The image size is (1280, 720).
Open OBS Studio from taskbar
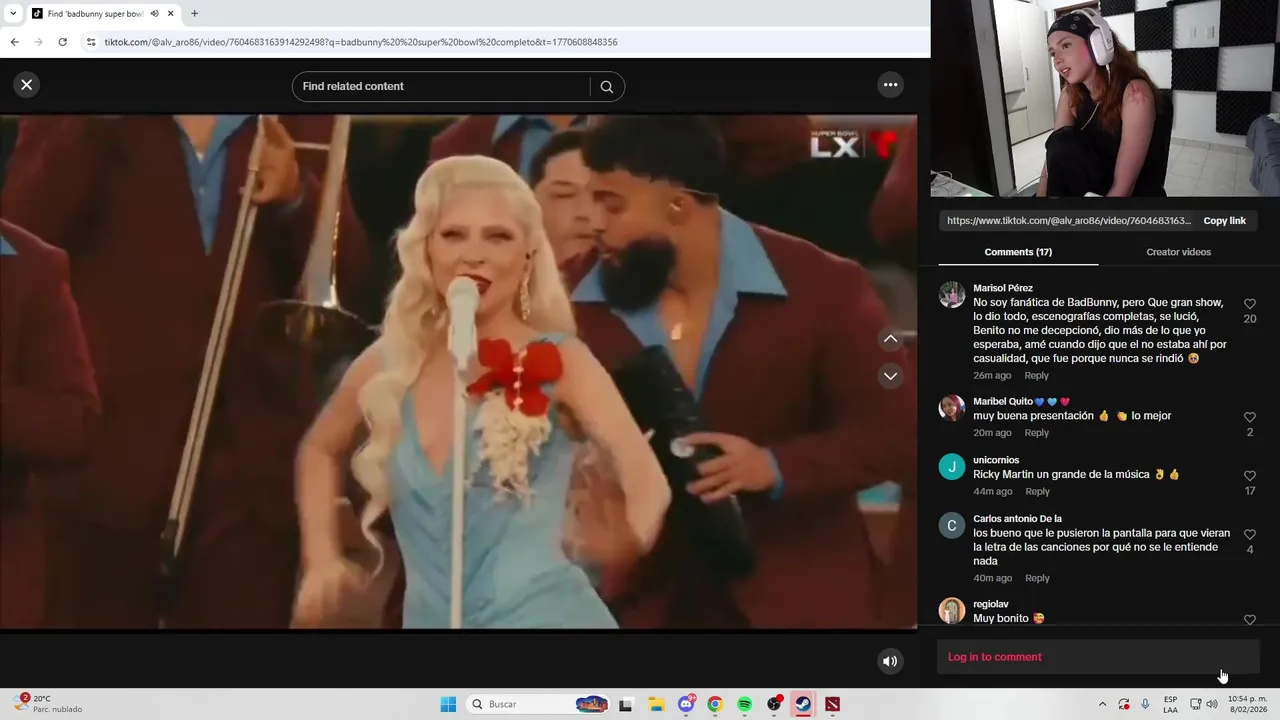(x=774, y=704)
